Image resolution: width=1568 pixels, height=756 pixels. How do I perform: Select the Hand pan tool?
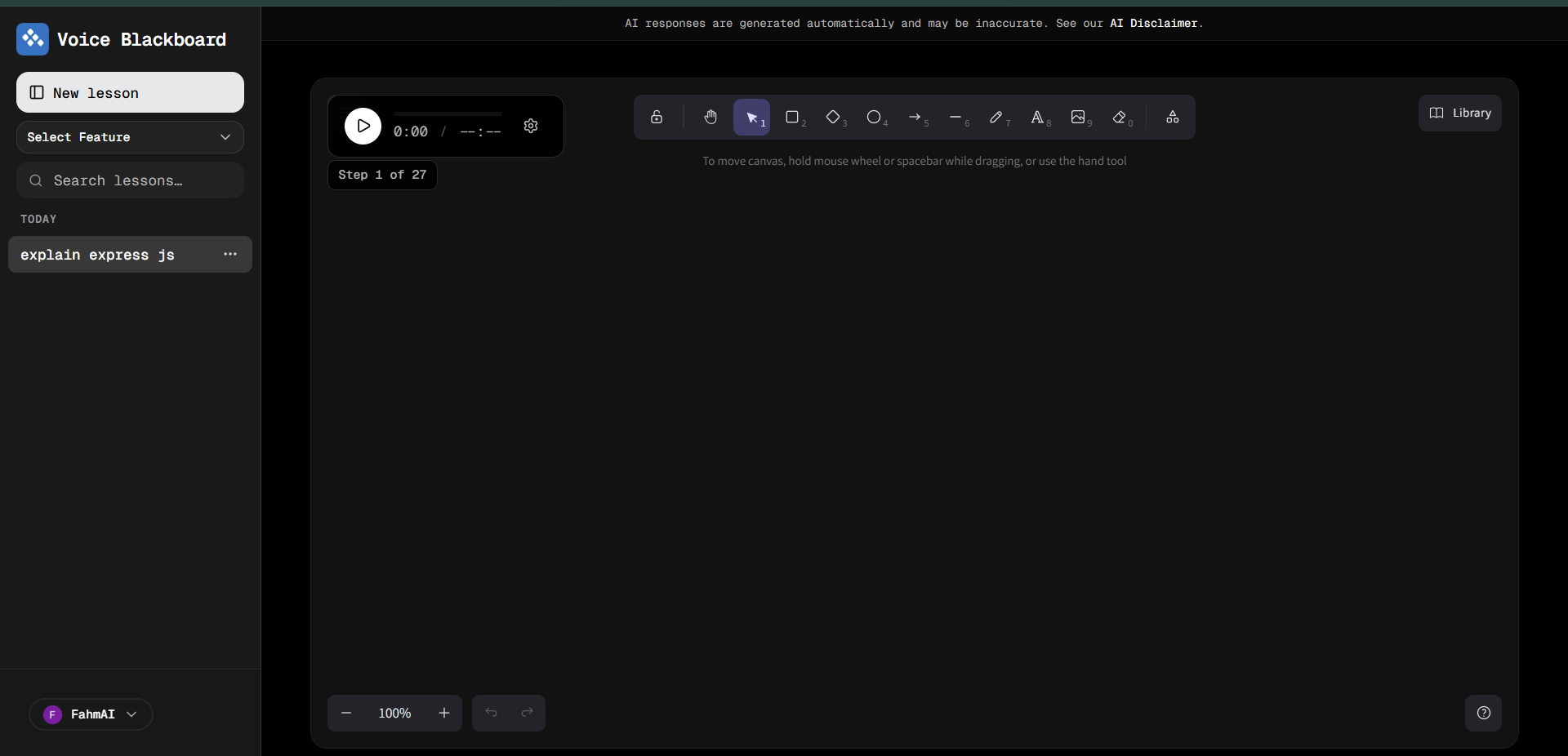pyautogui.click(x=710, y=117)
